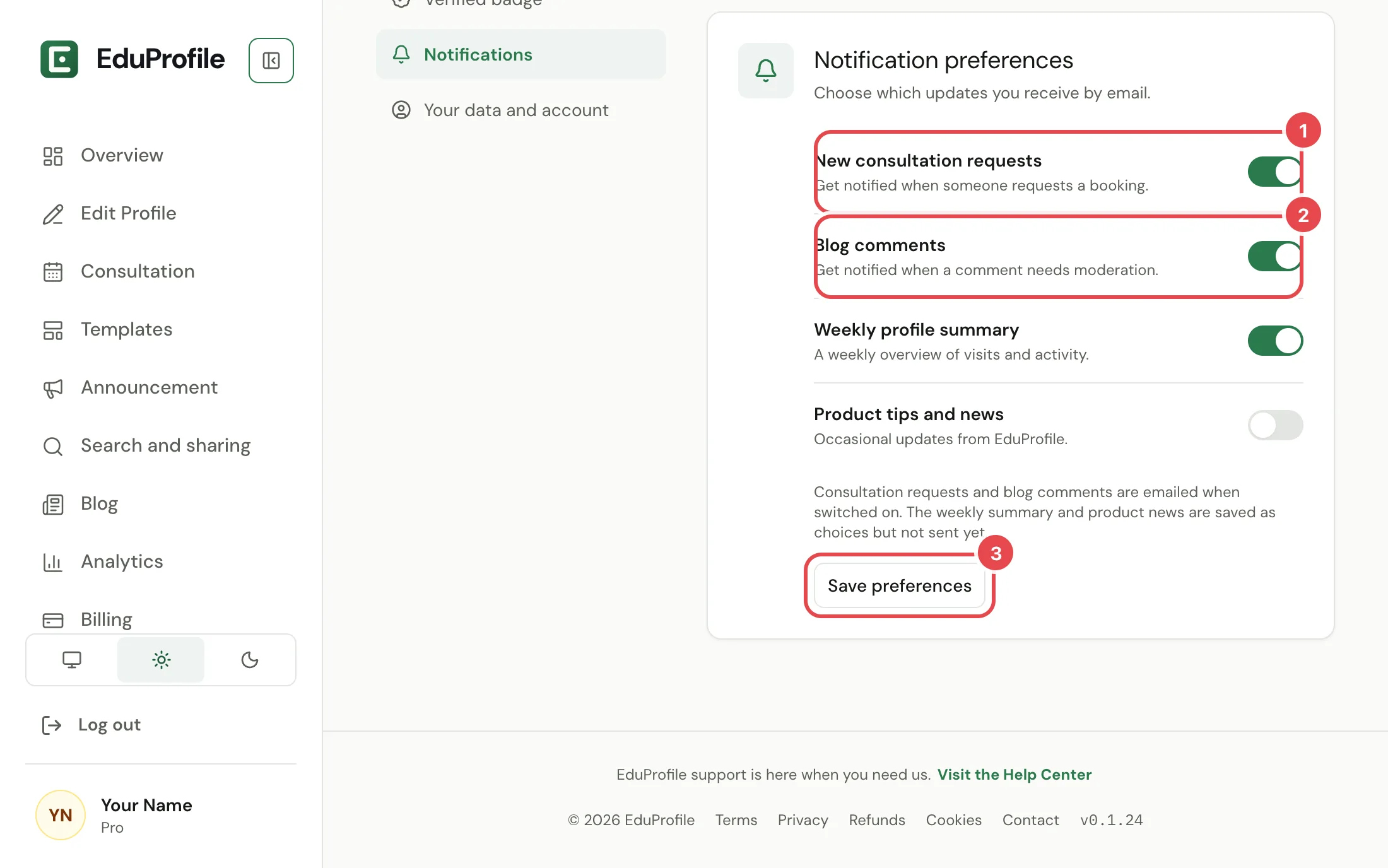Viewport: 1388px width, 868px height.
Task: Visit the Help Center link
Action: (x=1014, y=775)
